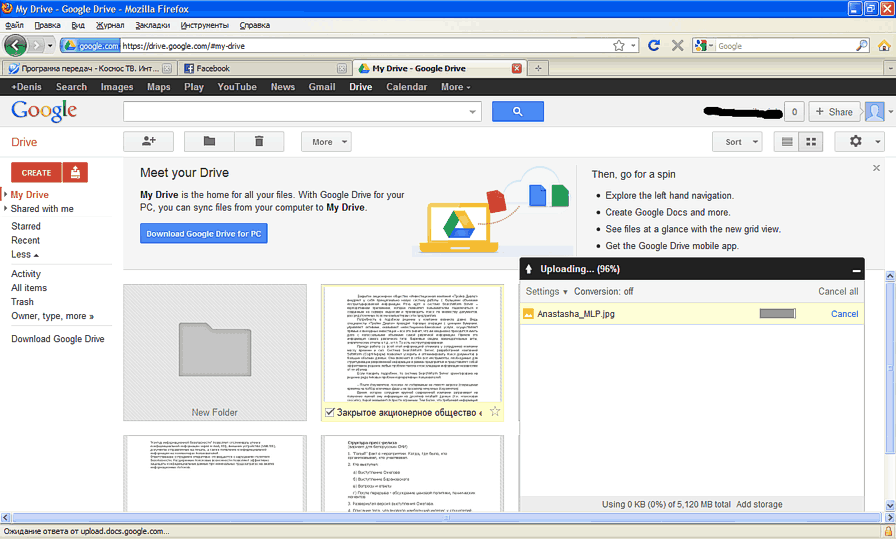Reload the page with the refresh icon
Image resolution: width=896 pixels, height=539 pixels.
click(654, 45)
